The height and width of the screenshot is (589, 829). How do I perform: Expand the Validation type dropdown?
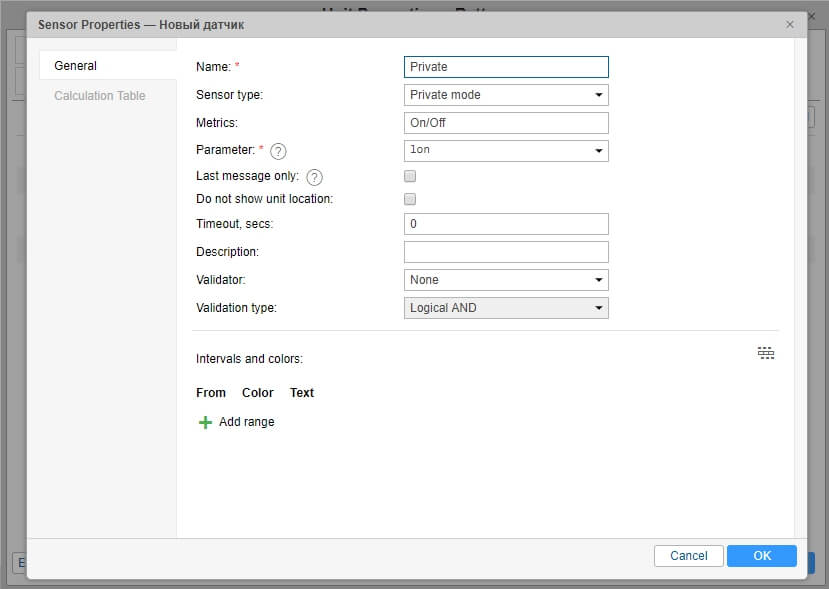click(506, 308)
